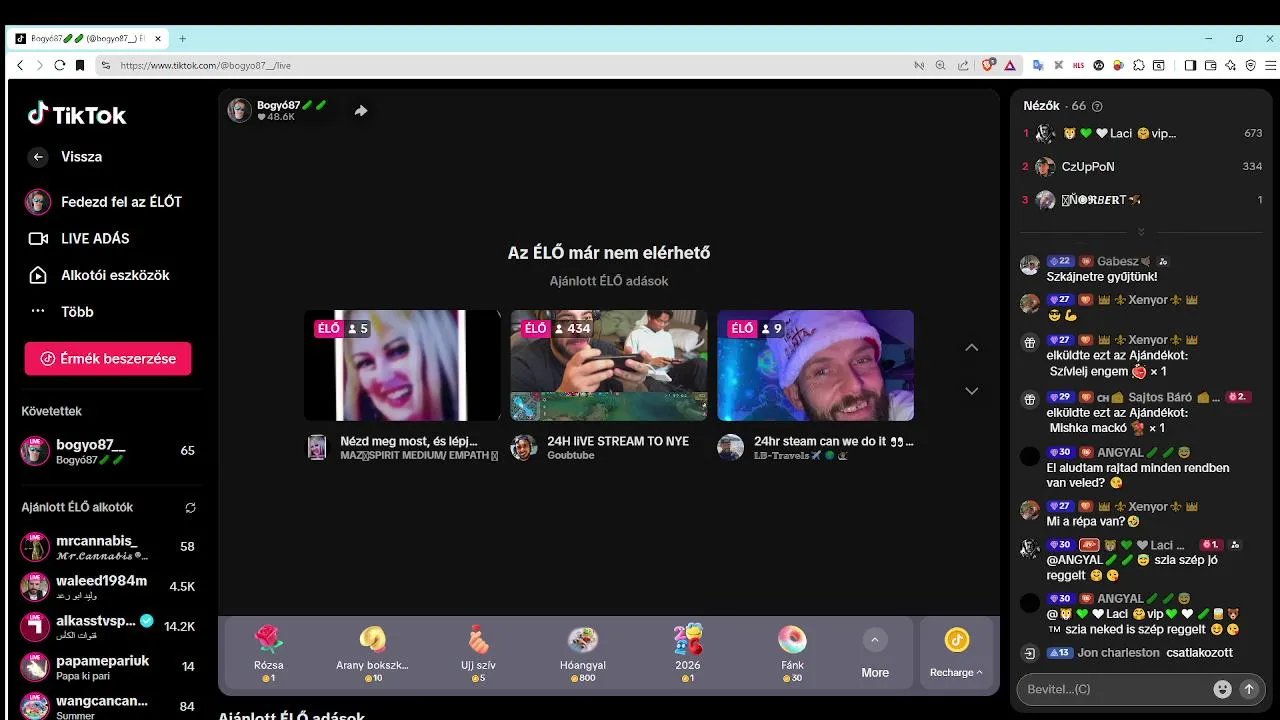Focus chat input Bevitel field
The width and height of the screenshot is (1280, 720).
[x=1115, y=689]
